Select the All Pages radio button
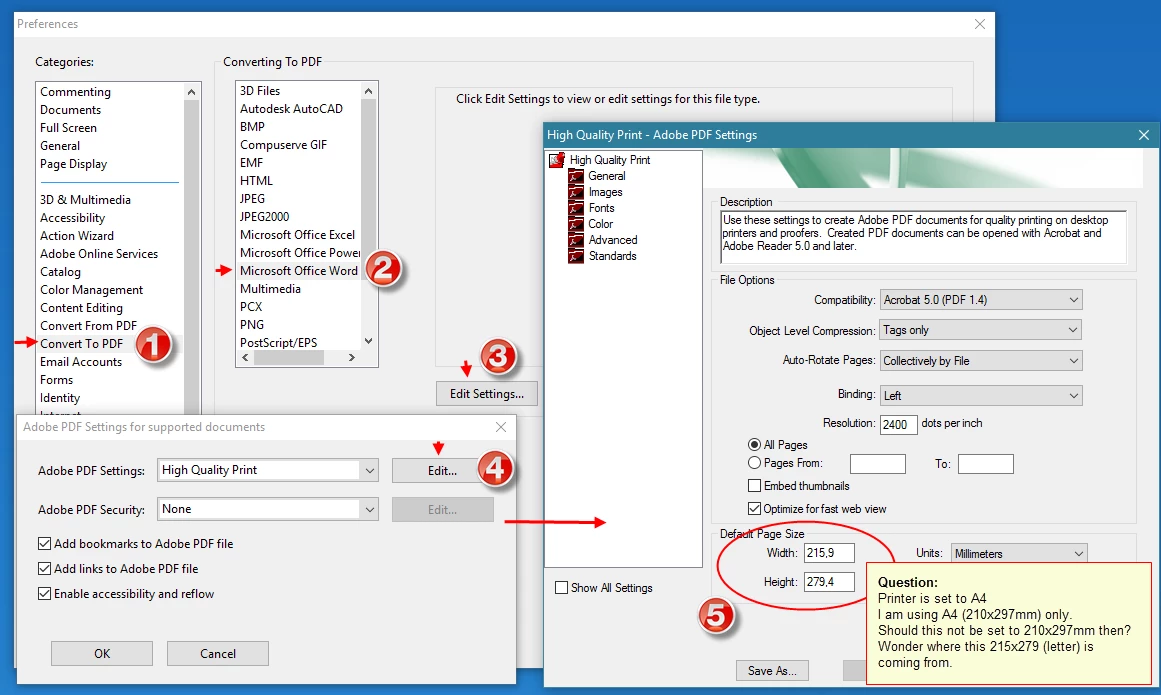This screenshot has height=695, width=1161. [755, 445]
